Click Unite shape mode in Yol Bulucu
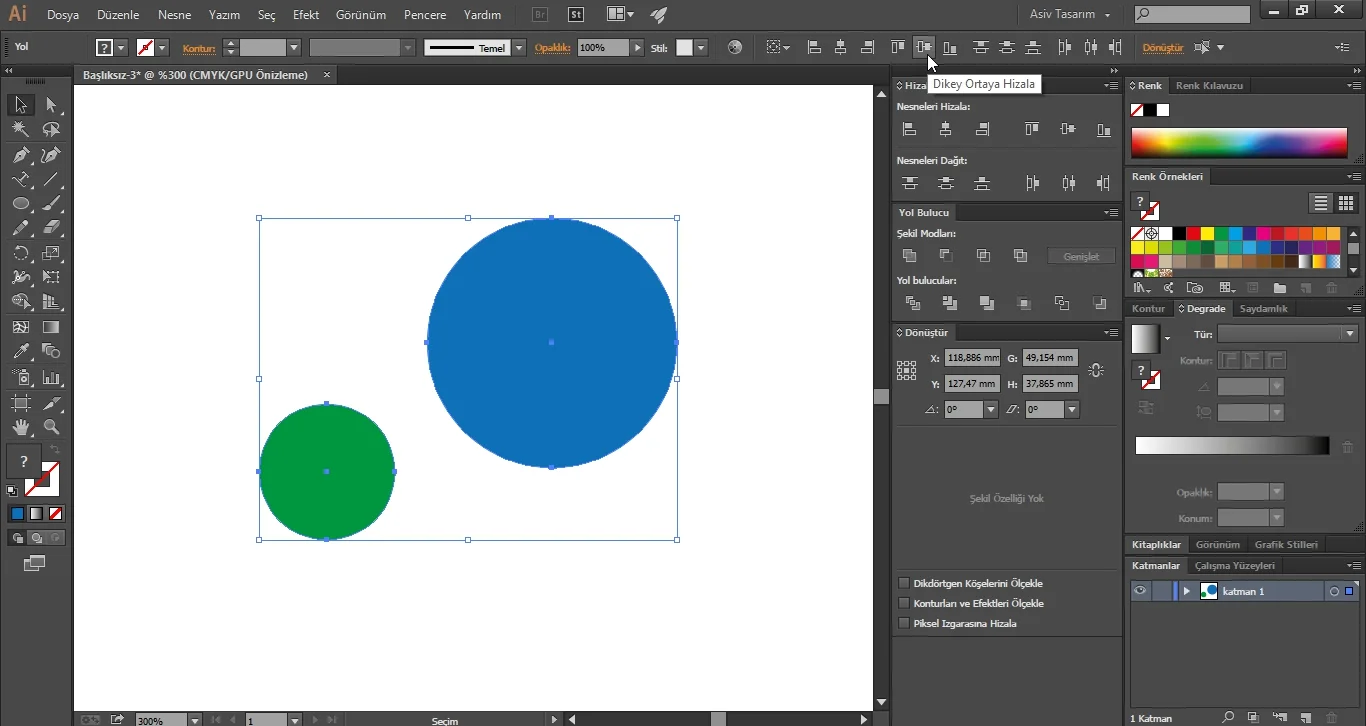The width and height of the screenshot is (1366, 726). click(909, 256)
